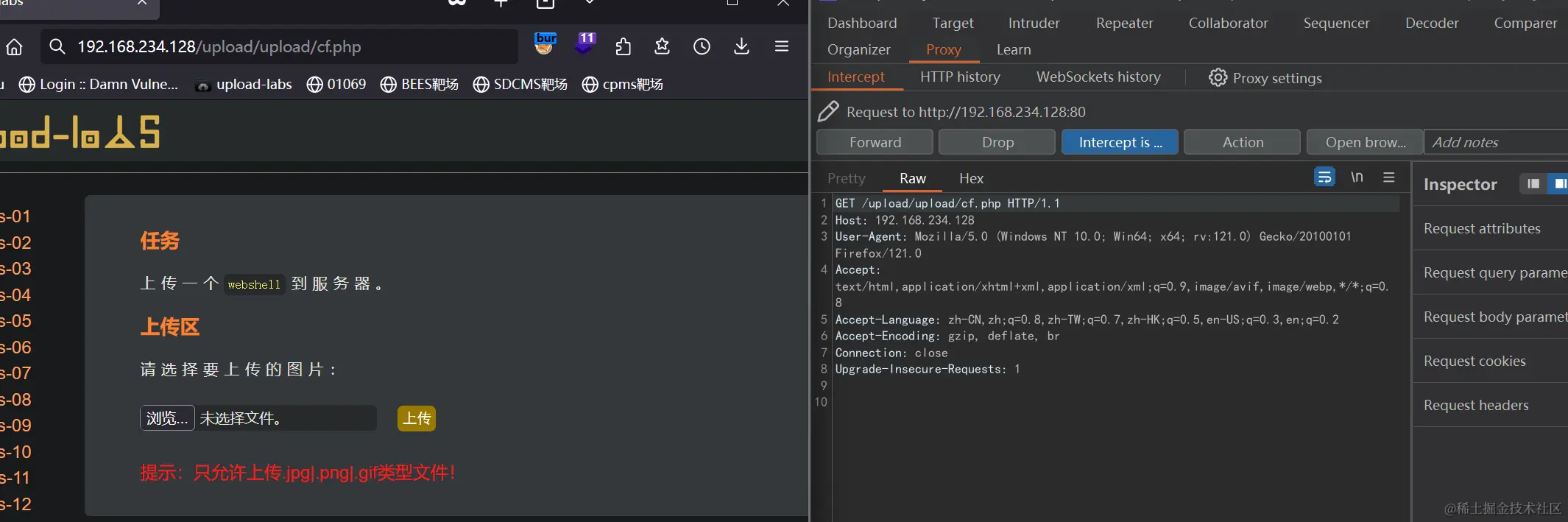Open the Intruder tab
This screenshot has height=522, width=1568.
(x=1034, y=23)
